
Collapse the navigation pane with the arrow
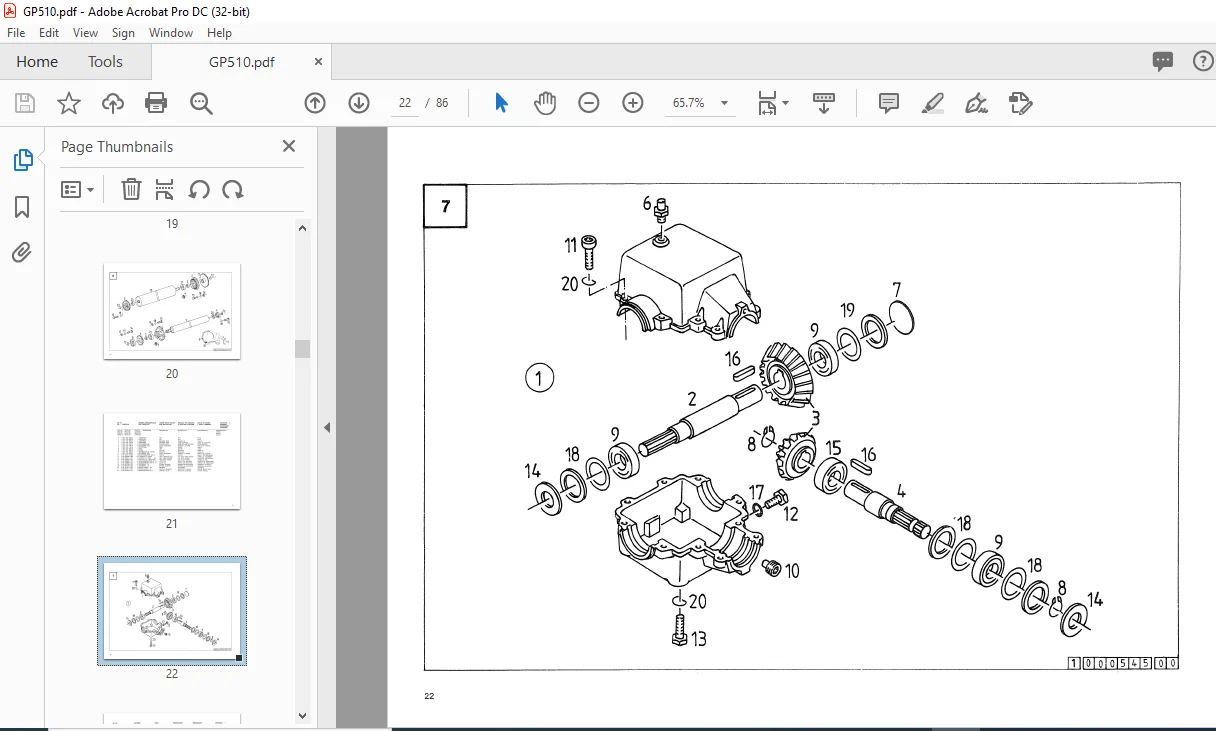(x=326, y=427)
